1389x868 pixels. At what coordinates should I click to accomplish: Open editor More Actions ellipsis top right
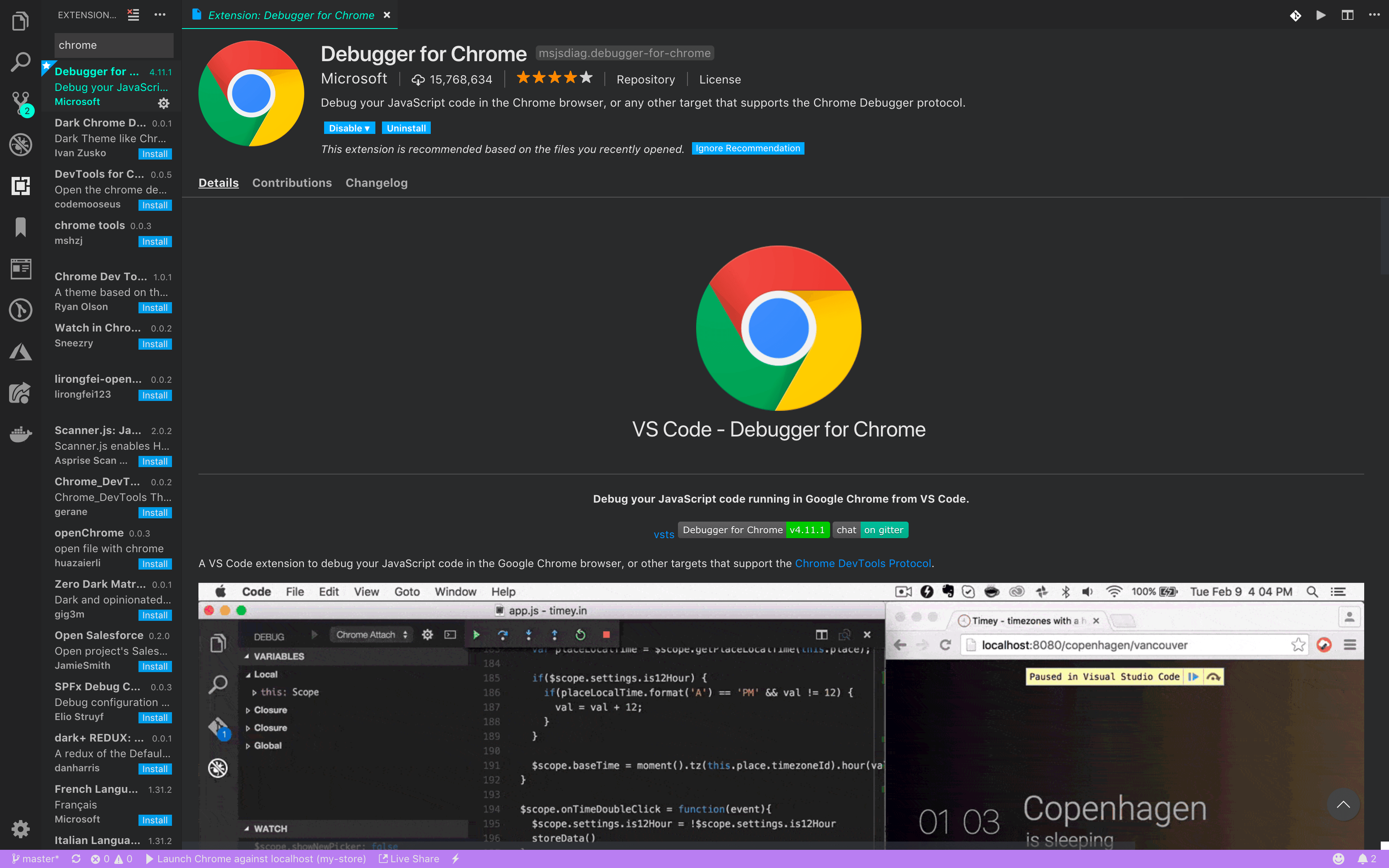1374,15
